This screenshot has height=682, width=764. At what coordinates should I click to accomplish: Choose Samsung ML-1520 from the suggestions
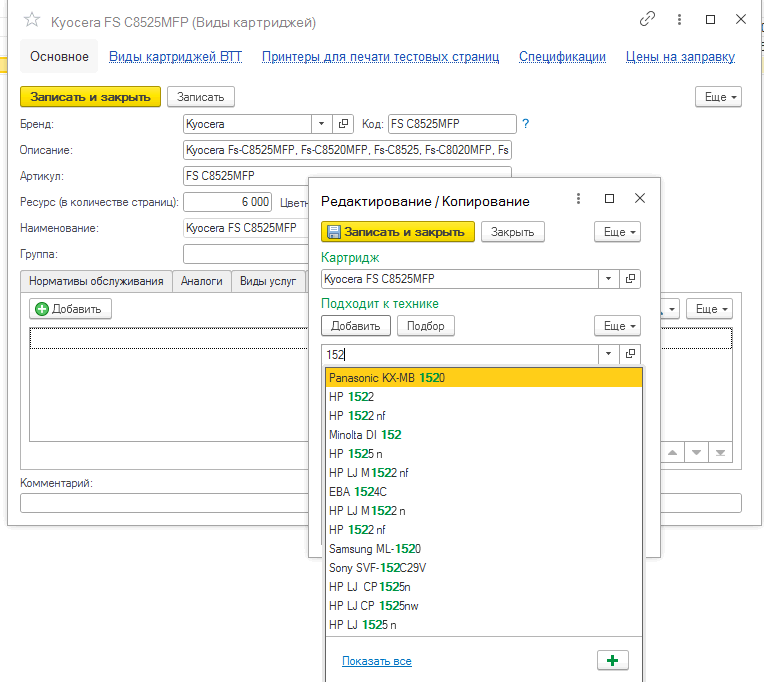(483, 549)
